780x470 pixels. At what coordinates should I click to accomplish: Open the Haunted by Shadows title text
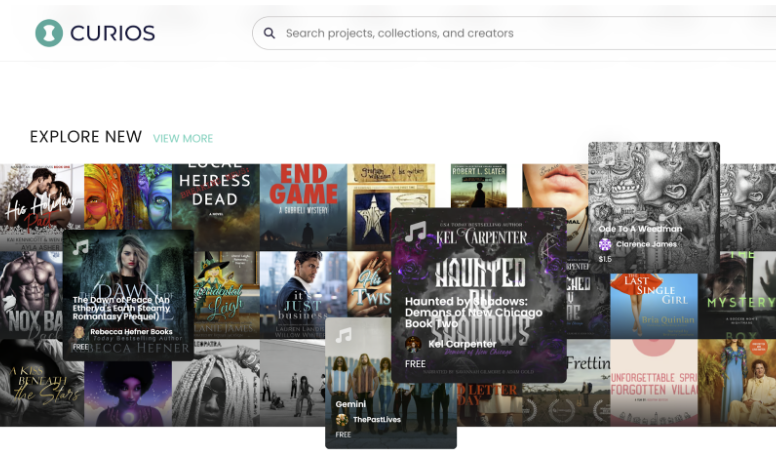tap(473, 312)
